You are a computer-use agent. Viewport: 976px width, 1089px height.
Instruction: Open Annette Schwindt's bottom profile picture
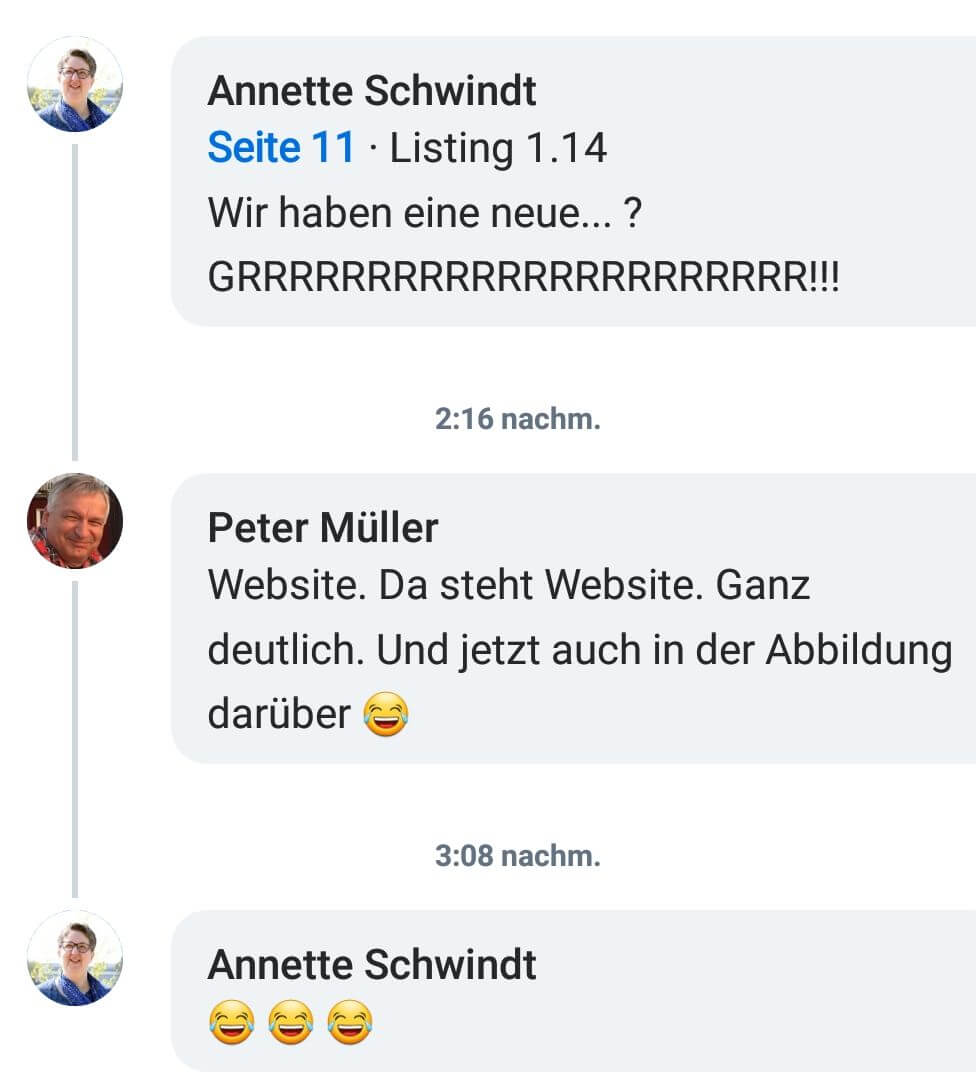coord(75,958)
